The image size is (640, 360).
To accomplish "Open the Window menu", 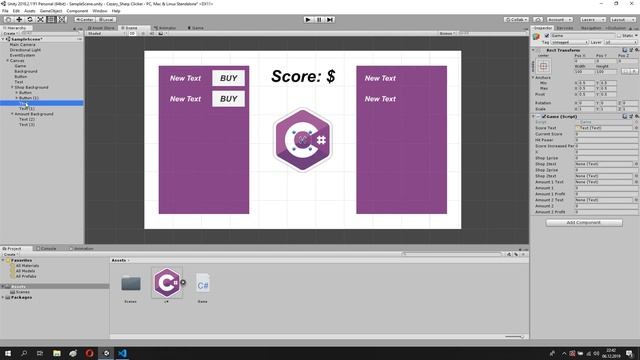I will 100,11.
